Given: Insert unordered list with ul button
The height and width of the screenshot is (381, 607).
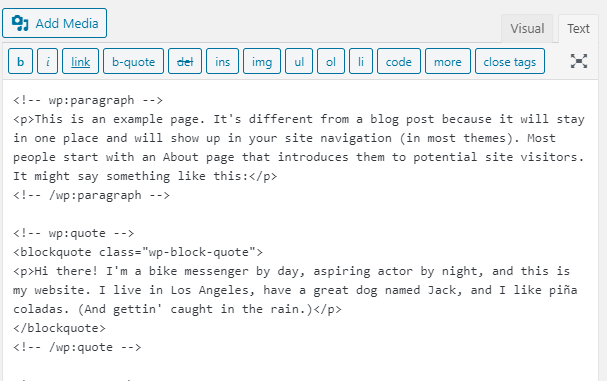Looking at the screenshot, I should (x=299, y=61).
